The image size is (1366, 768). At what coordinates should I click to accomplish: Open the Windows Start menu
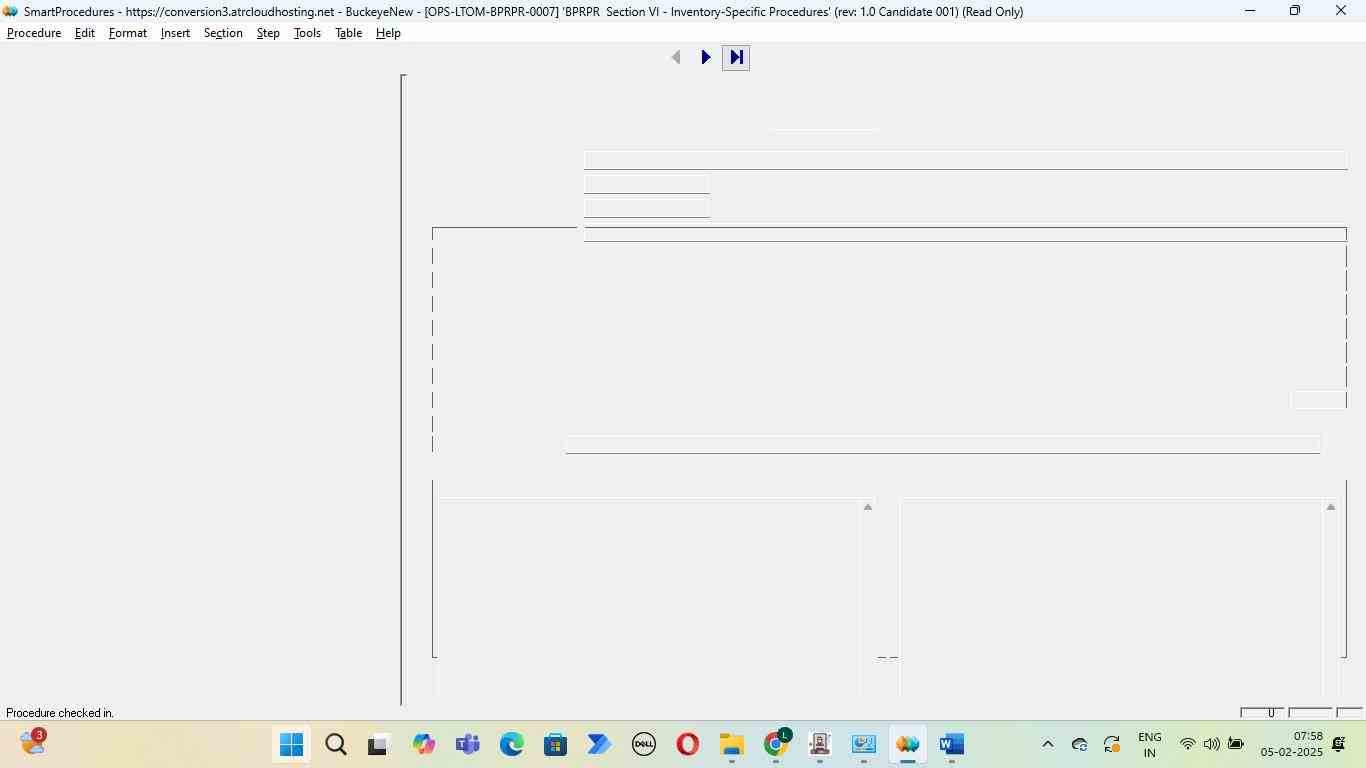coord(291,745)
